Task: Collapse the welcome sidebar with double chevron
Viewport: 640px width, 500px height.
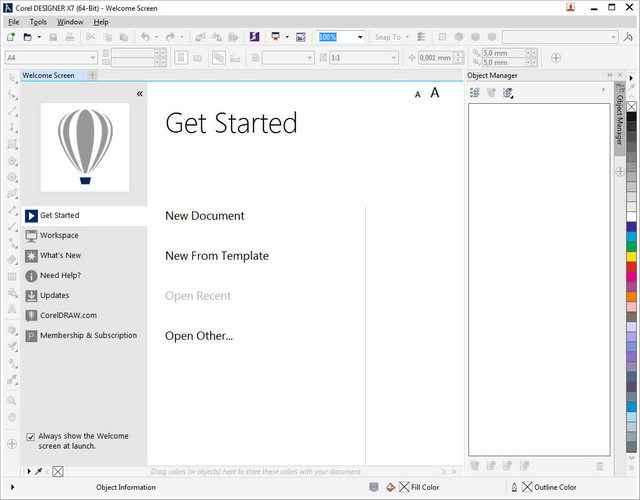Action: click(x=140, y=93)
